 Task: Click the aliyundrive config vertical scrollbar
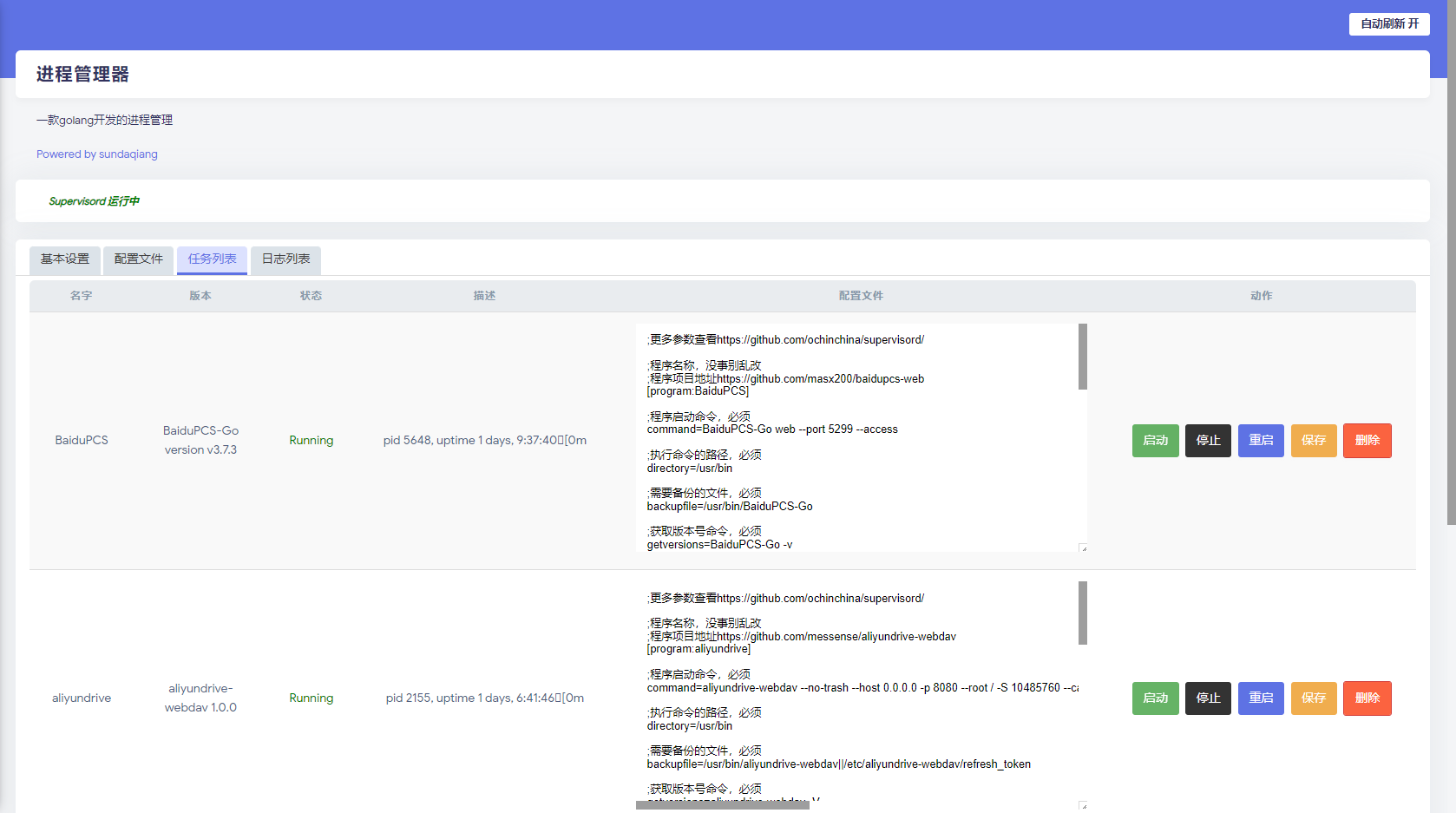coord(1083,613)
